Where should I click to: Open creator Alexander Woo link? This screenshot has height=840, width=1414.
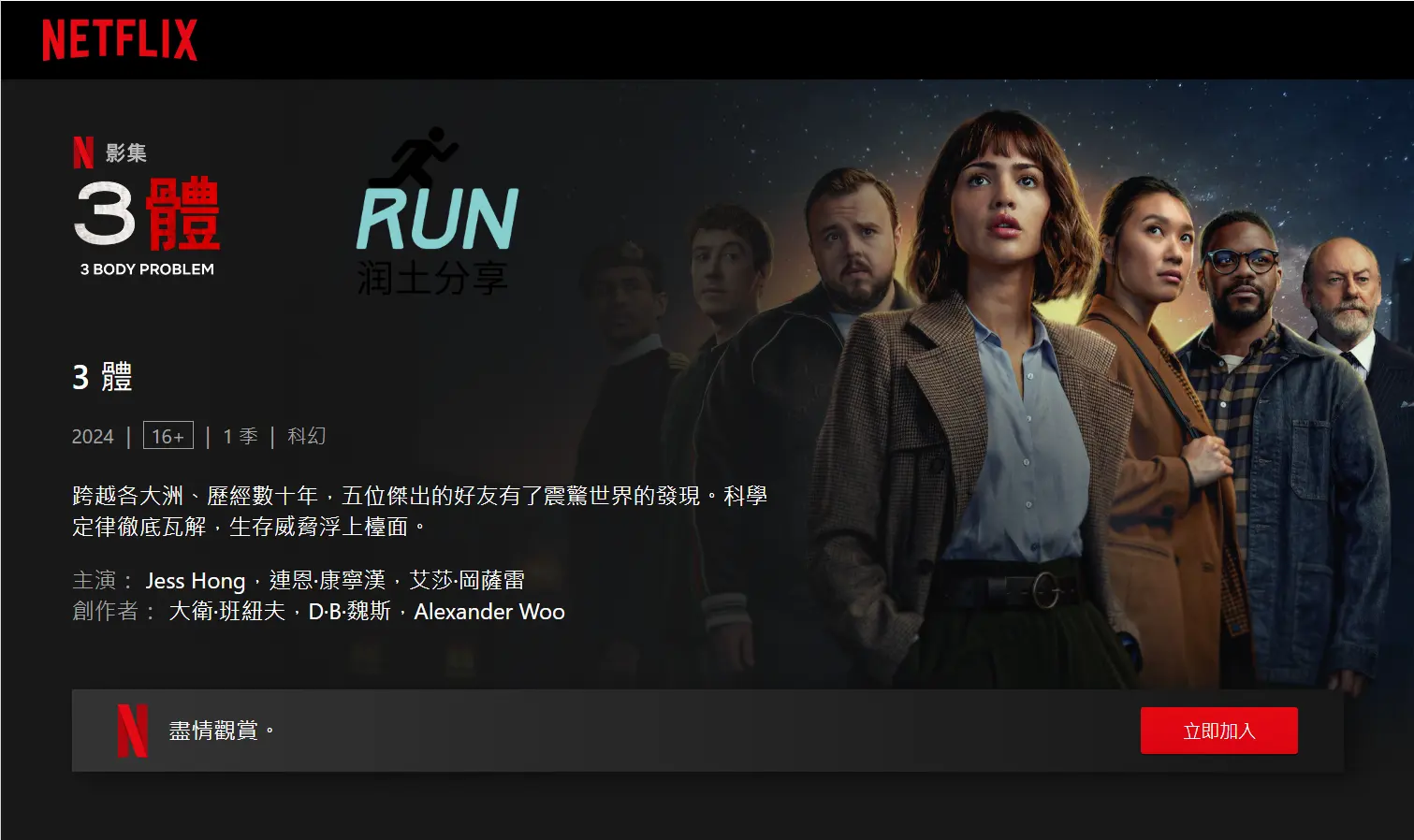489,612
